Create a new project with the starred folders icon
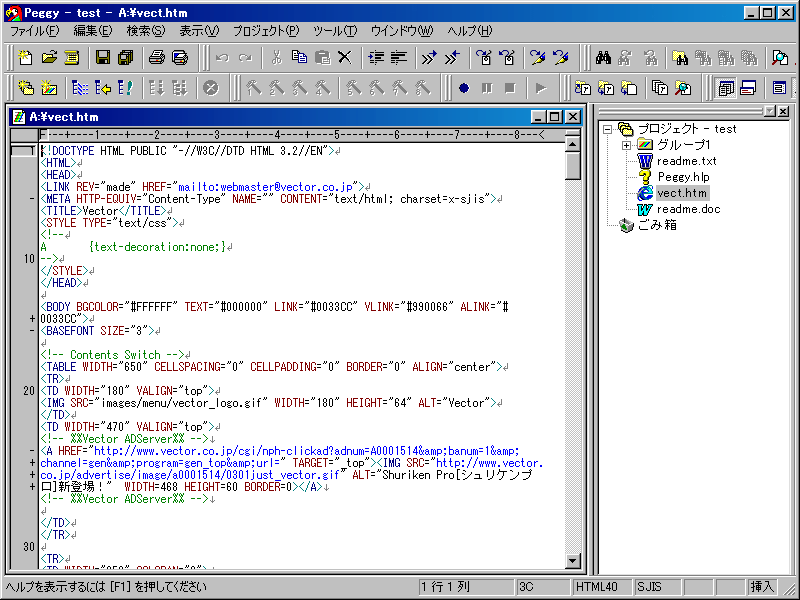The height and width of the screenshot is (600, 800). coord(26,88)
